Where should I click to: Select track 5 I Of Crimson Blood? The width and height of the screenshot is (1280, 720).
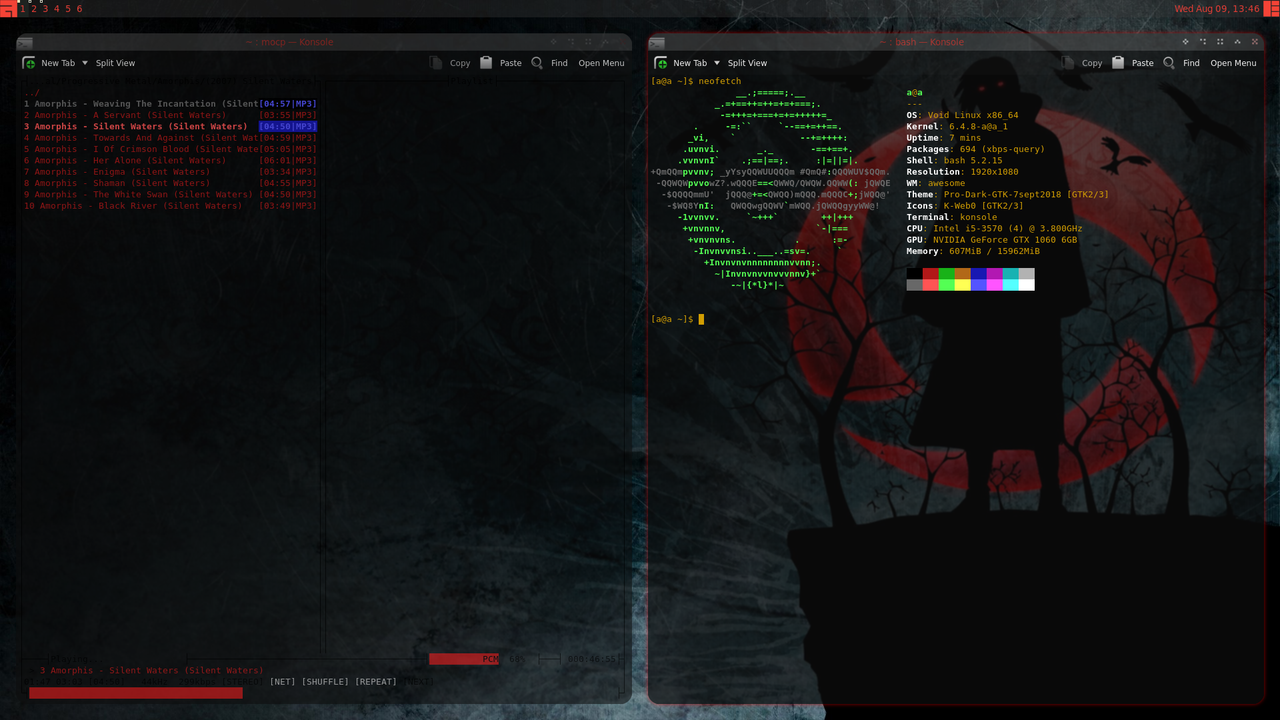coord(170,149)
